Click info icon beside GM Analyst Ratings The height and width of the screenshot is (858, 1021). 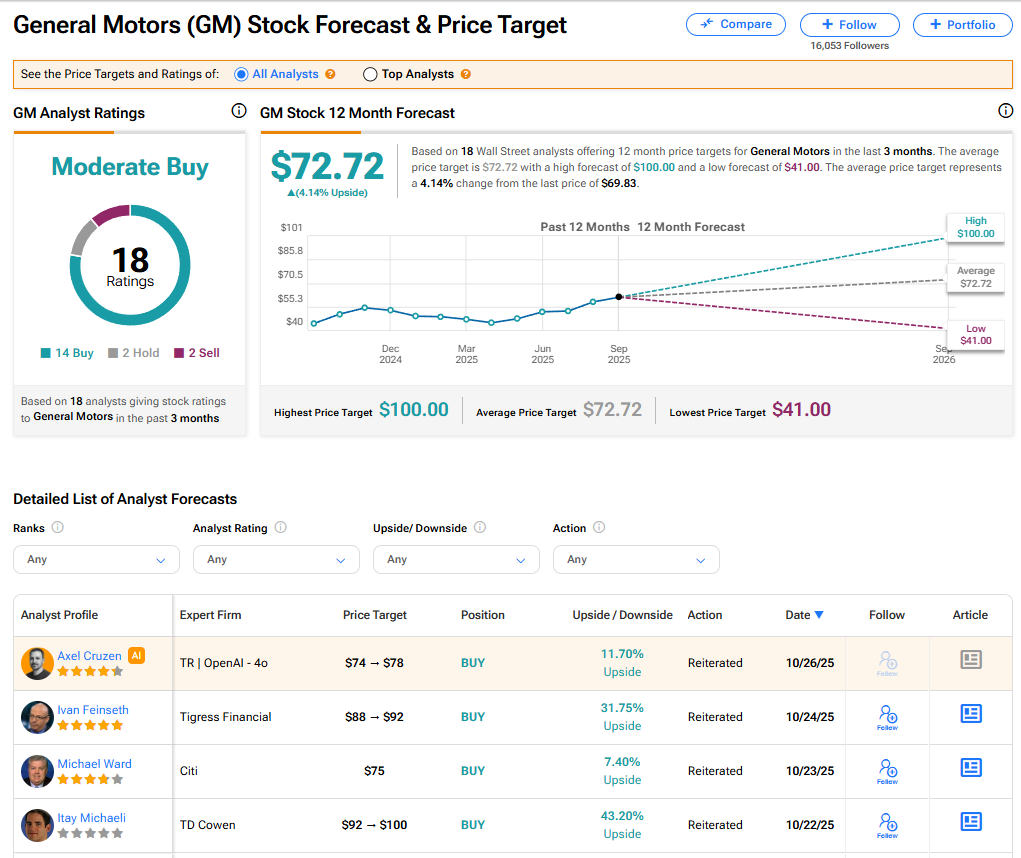[238, 111]
